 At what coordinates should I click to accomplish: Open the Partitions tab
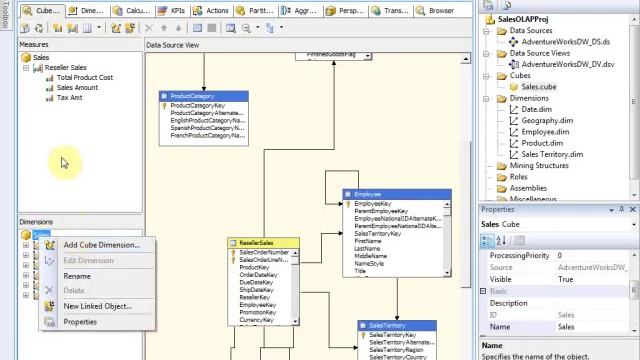tap(255, 11)
